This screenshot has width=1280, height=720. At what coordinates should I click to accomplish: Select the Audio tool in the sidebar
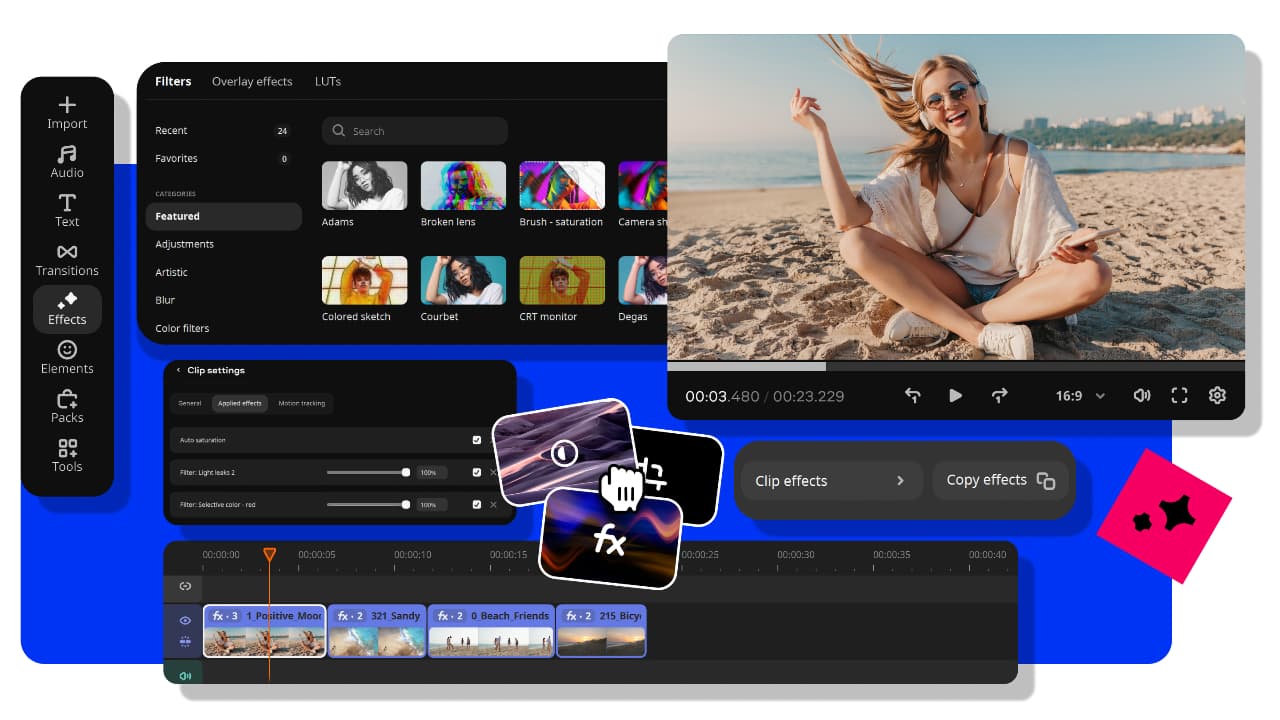(x=66, y=161)
